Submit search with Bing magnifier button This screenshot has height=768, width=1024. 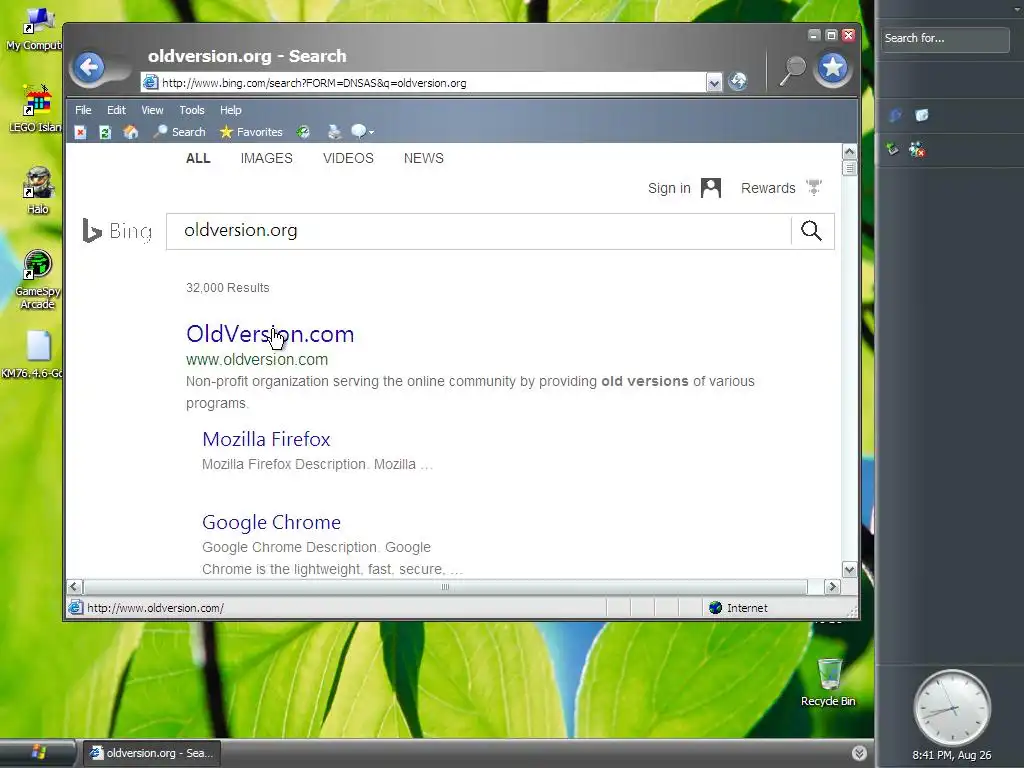811,231
